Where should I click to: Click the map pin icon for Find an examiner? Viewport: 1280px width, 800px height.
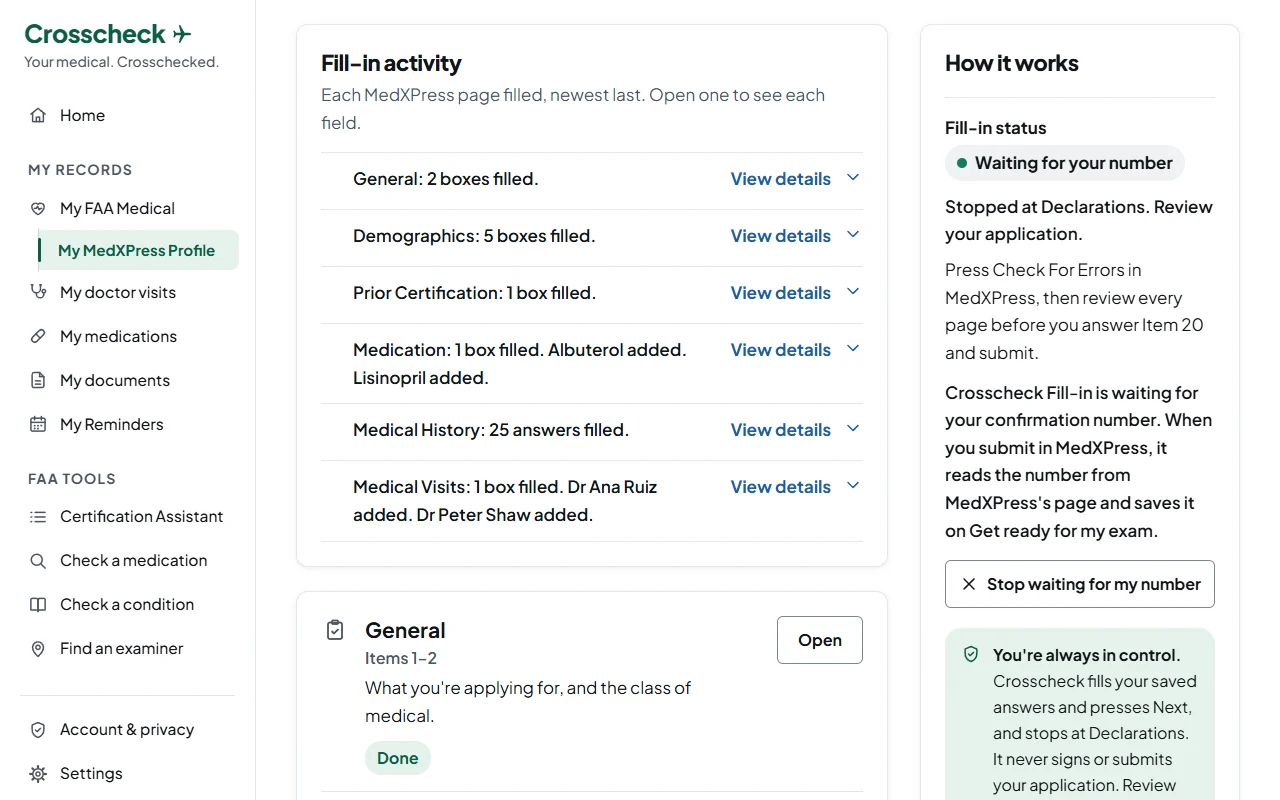point(38,648)
